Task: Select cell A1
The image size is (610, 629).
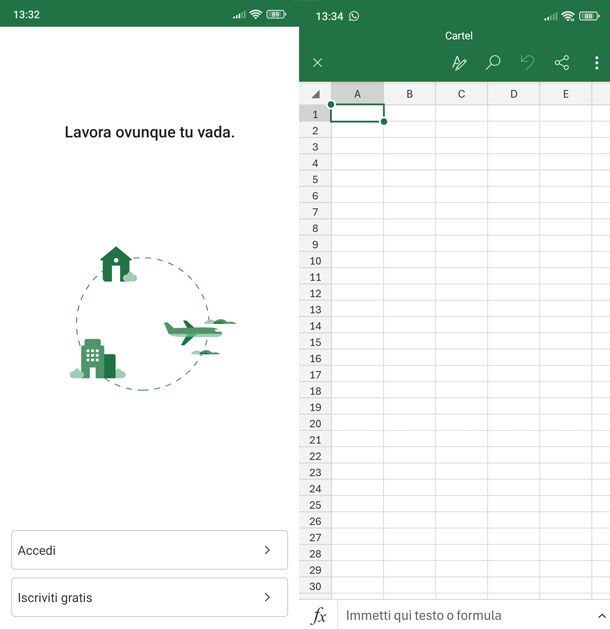Action: point(357,113)
